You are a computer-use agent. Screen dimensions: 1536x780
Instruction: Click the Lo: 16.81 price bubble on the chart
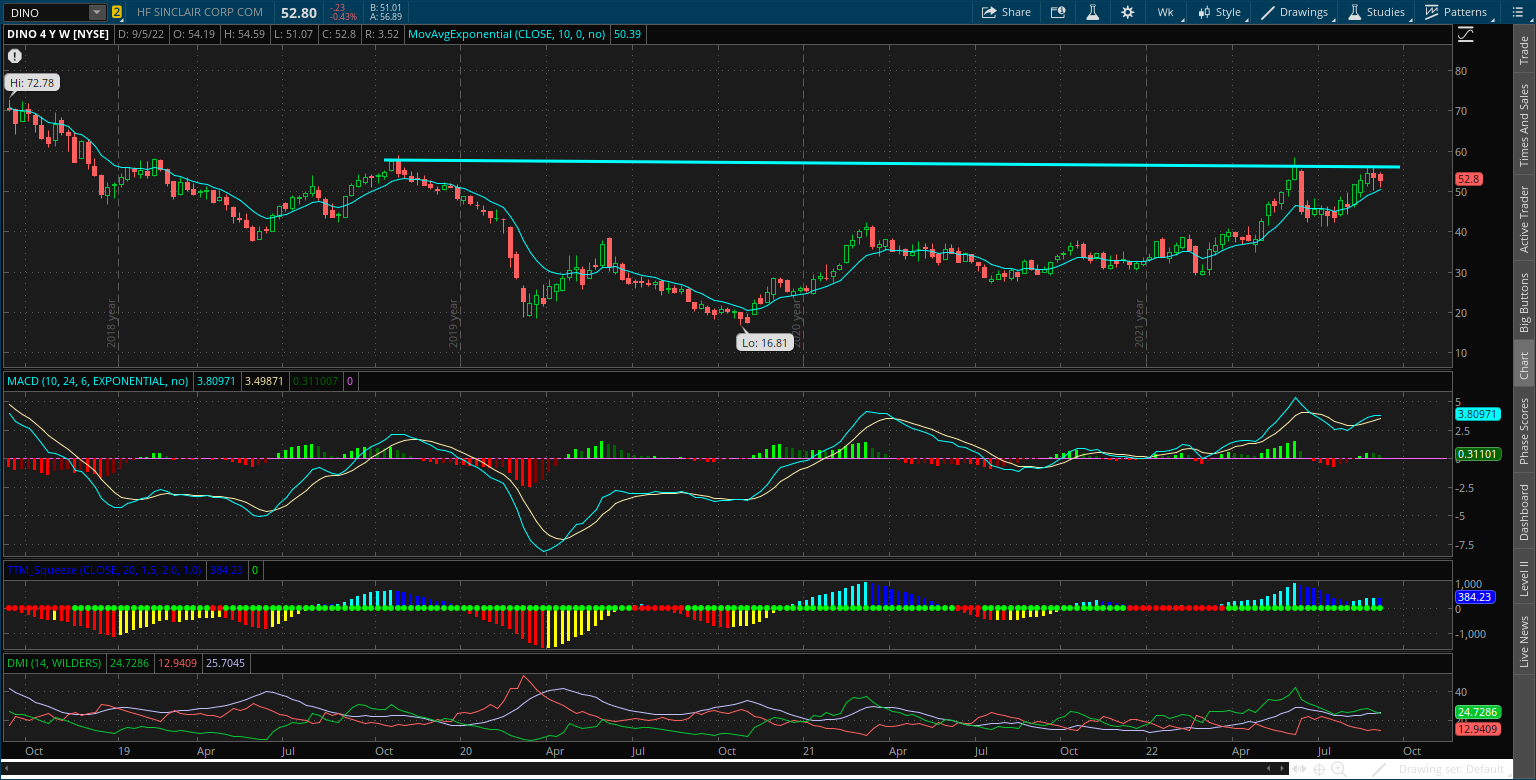pyautogui.click(x=764, y=342)
